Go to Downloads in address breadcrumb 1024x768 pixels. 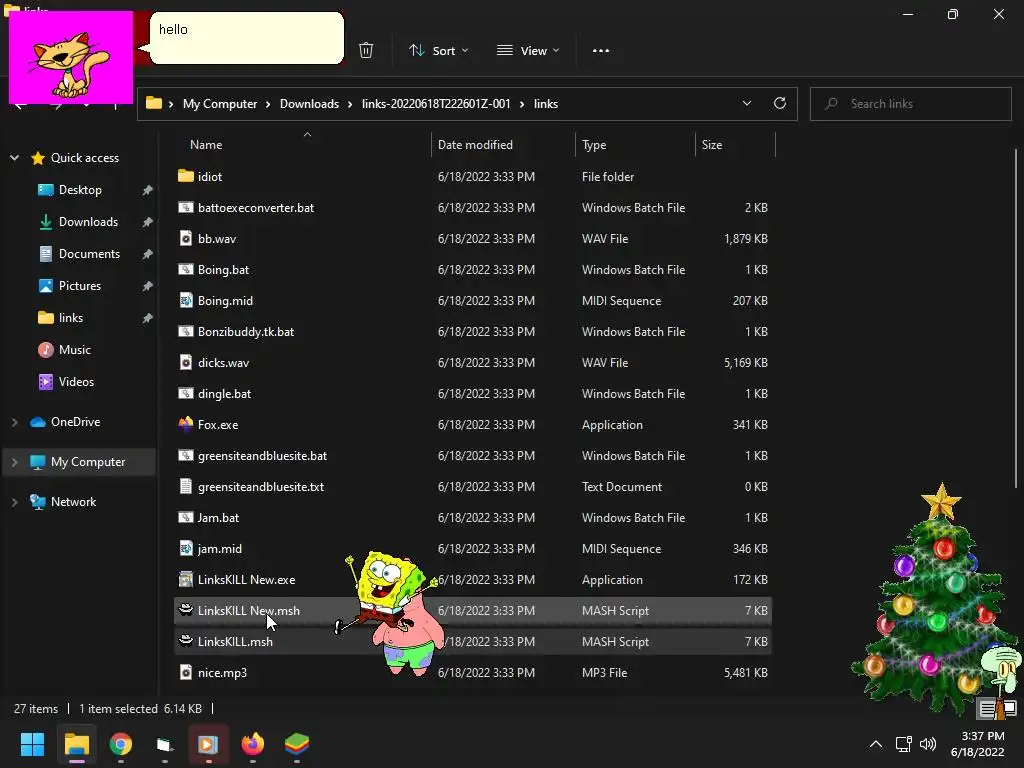click(x=309, y=104)
